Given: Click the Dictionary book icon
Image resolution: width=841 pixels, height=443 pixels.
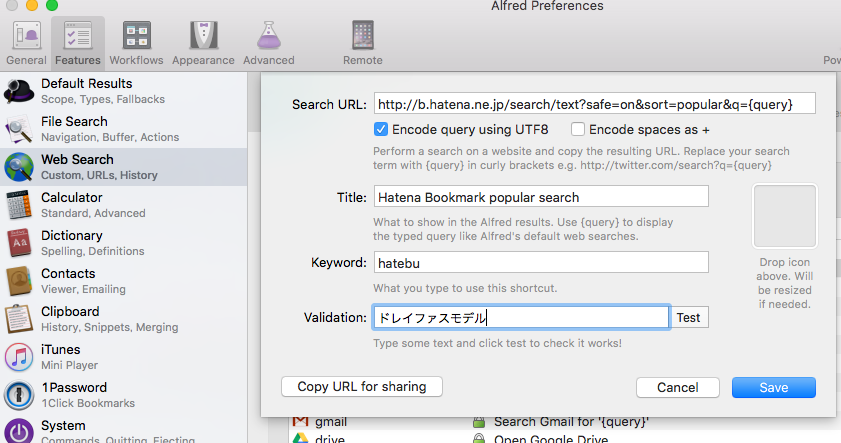Looking at the screenshot, I should click(19, 243).
